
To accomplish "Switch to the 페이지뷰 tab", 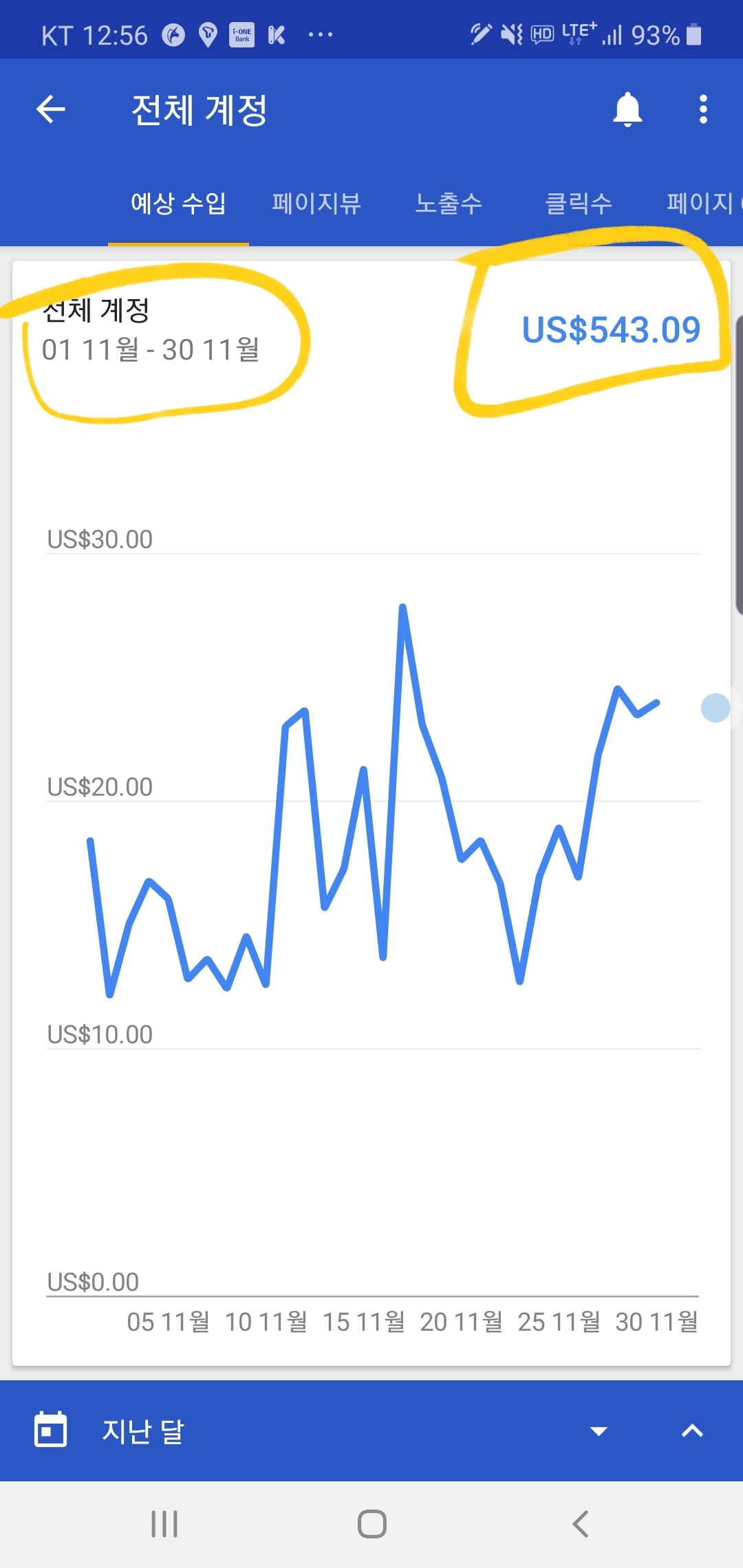I will 316,204.
